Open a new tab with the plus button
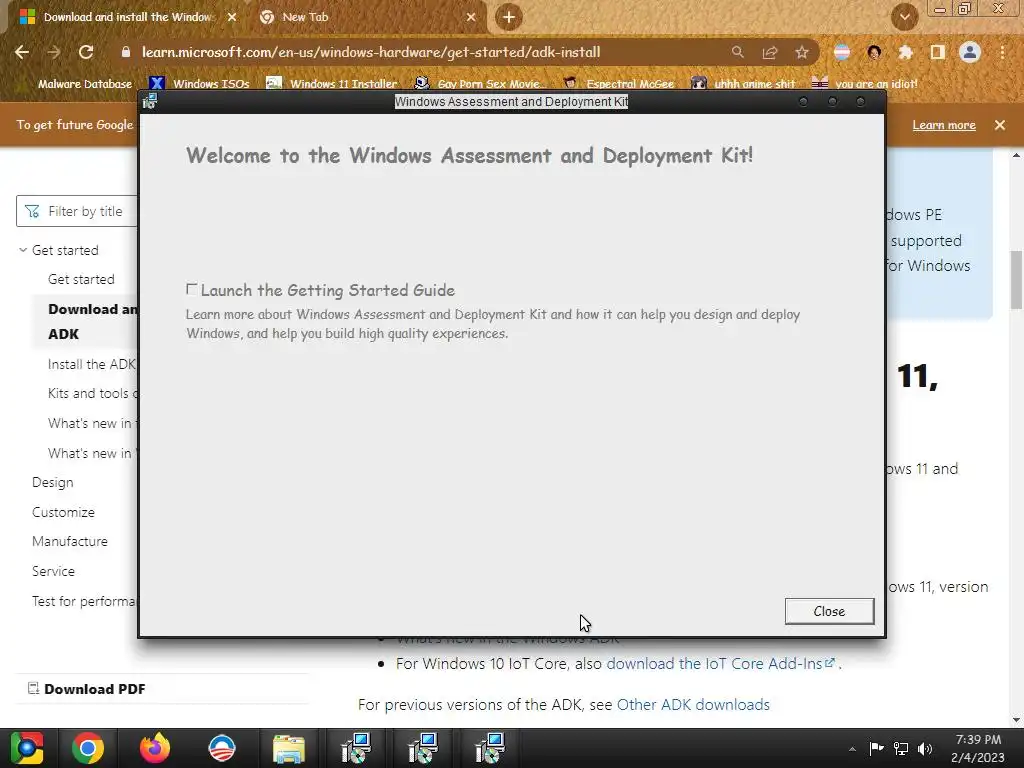 pos(509,17)
